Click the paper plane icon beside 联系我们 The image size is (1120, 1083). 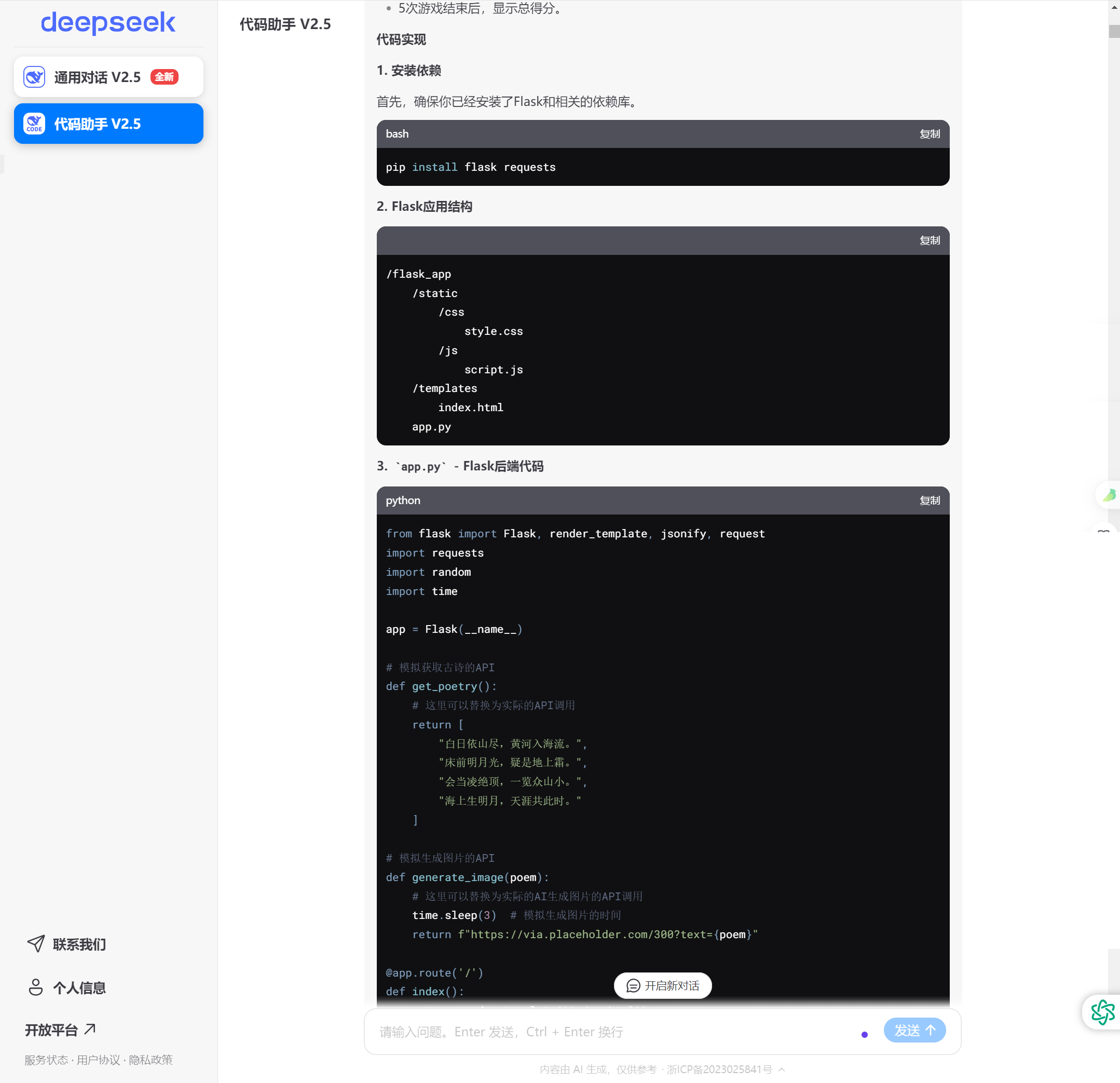36,943
